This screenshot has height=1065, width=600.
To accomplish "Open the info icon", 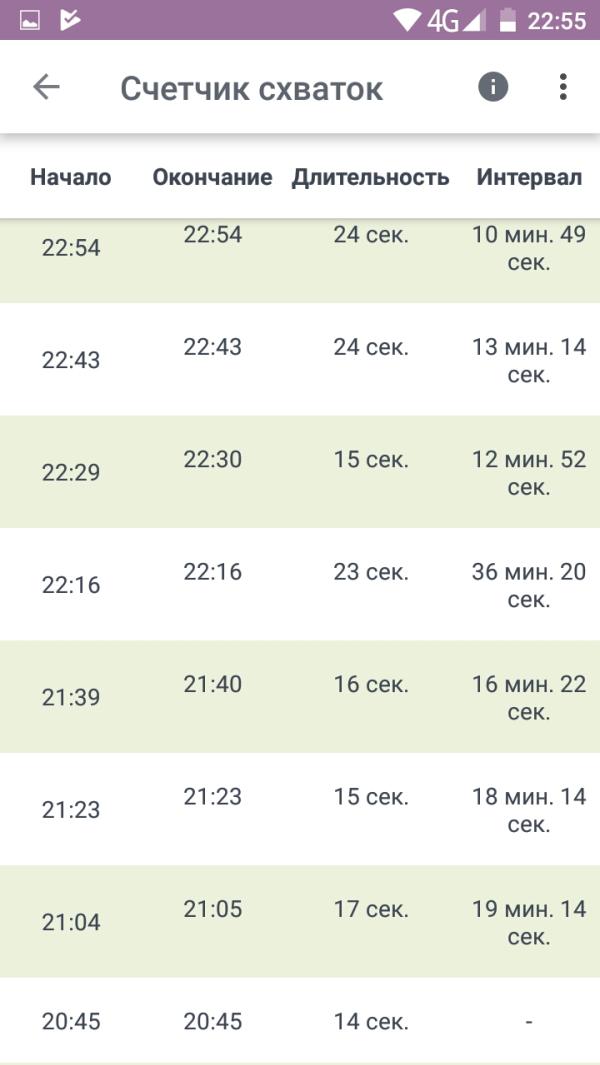I will pos(493,87).
